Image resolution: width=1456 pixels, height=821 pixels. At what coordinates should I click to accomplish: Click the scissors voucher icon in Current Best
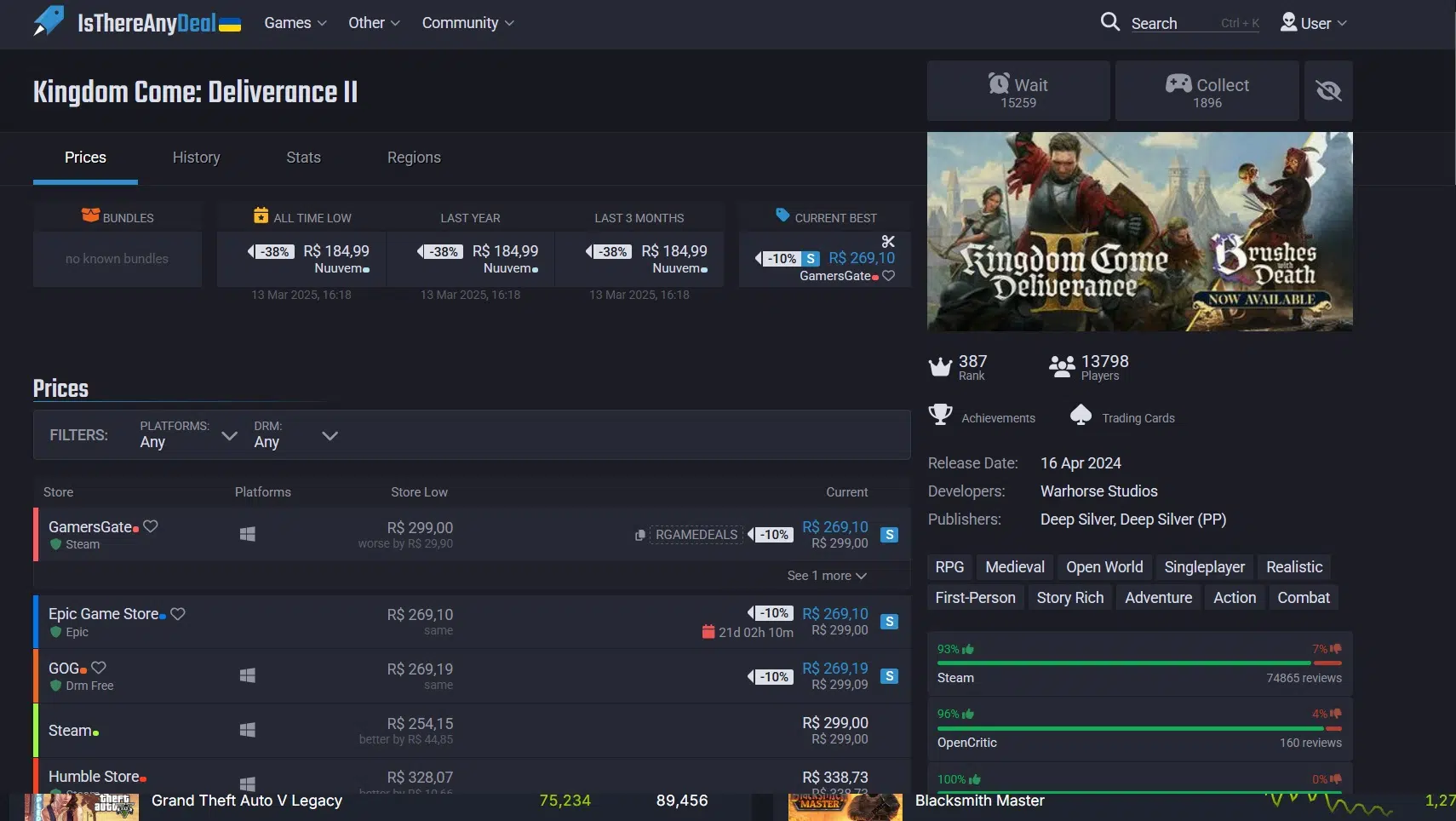(888, 242)
